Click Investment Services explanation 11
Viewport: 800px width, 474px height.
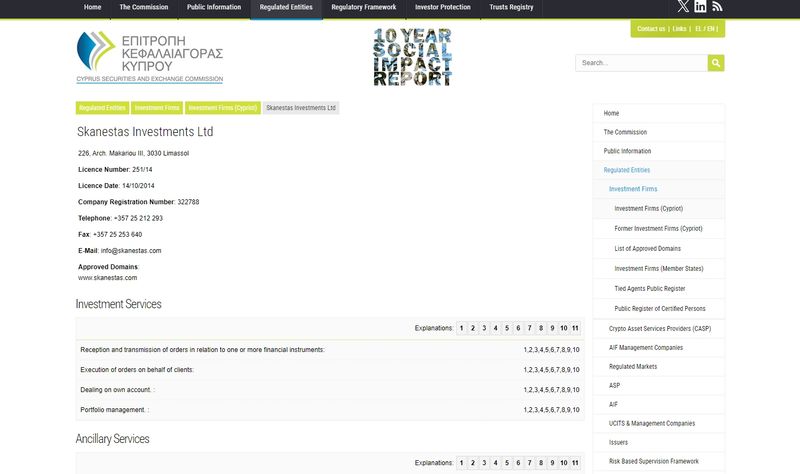click(x=576, y=328)
